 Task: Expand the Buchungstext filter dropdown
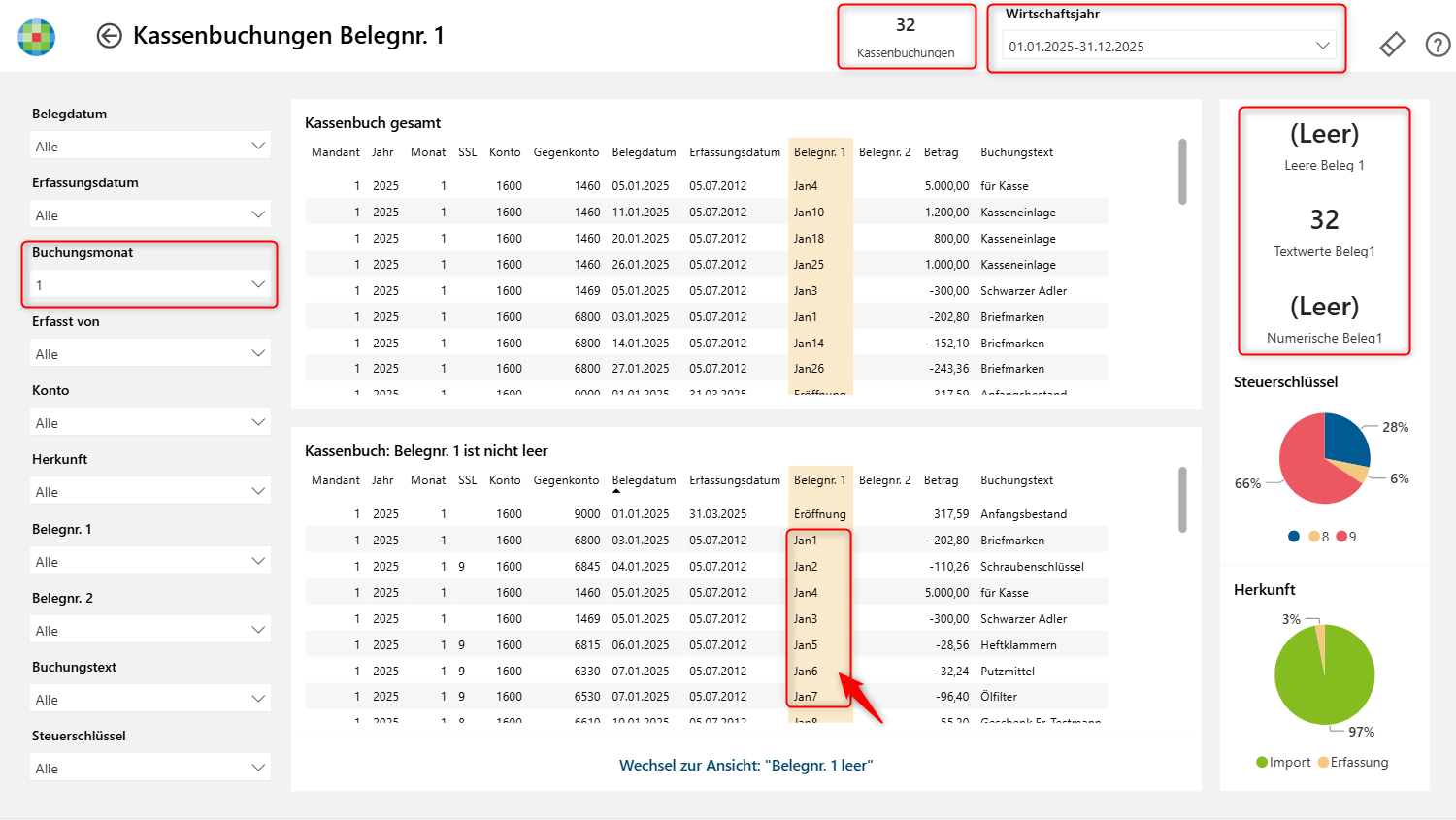tap(150, 699)
